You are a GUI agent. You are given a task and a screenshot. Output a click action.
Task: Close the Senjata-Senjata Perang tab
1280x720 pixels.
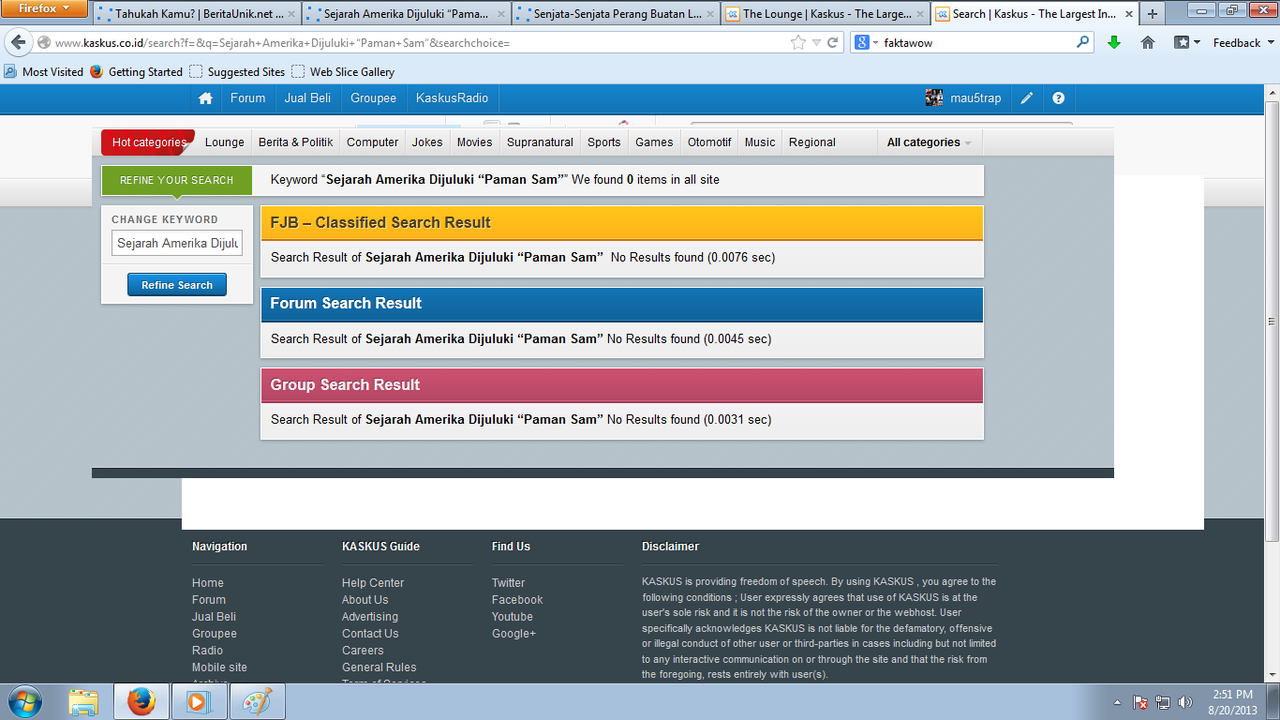[x=709, y=14]
